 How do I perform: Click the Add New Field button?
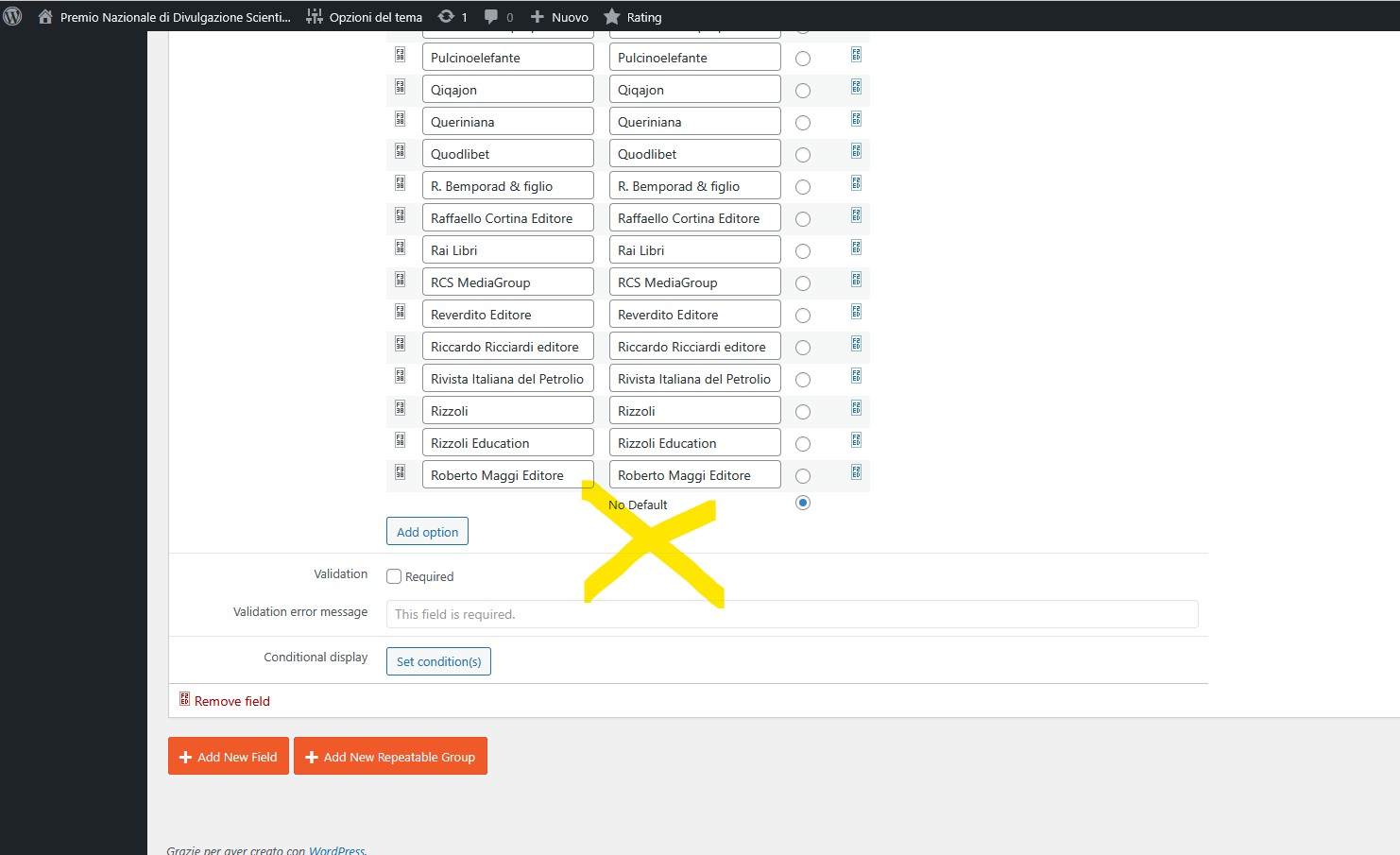click(229, 757)
